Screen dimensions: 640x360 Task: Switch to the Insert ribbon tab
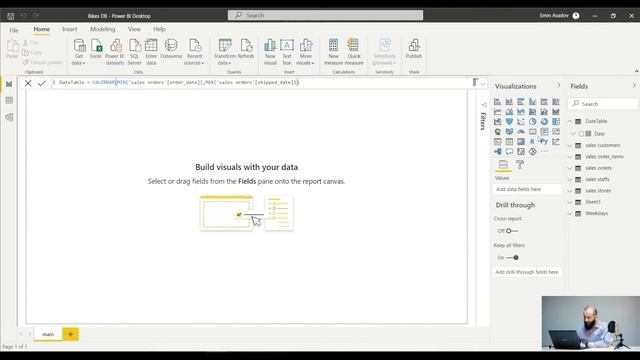[x=70, y=29]
